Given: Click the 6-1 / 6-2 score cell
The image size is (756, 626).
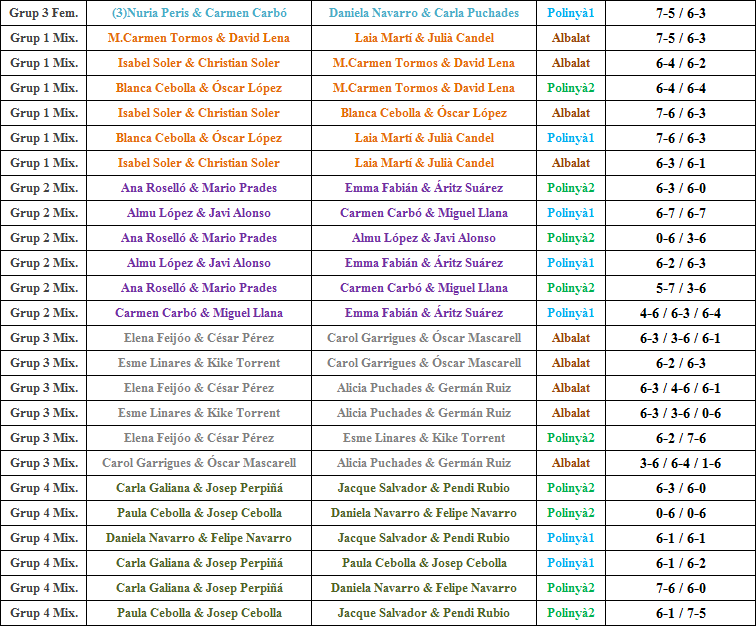Looking at the screenshot, I should (680, 563).
